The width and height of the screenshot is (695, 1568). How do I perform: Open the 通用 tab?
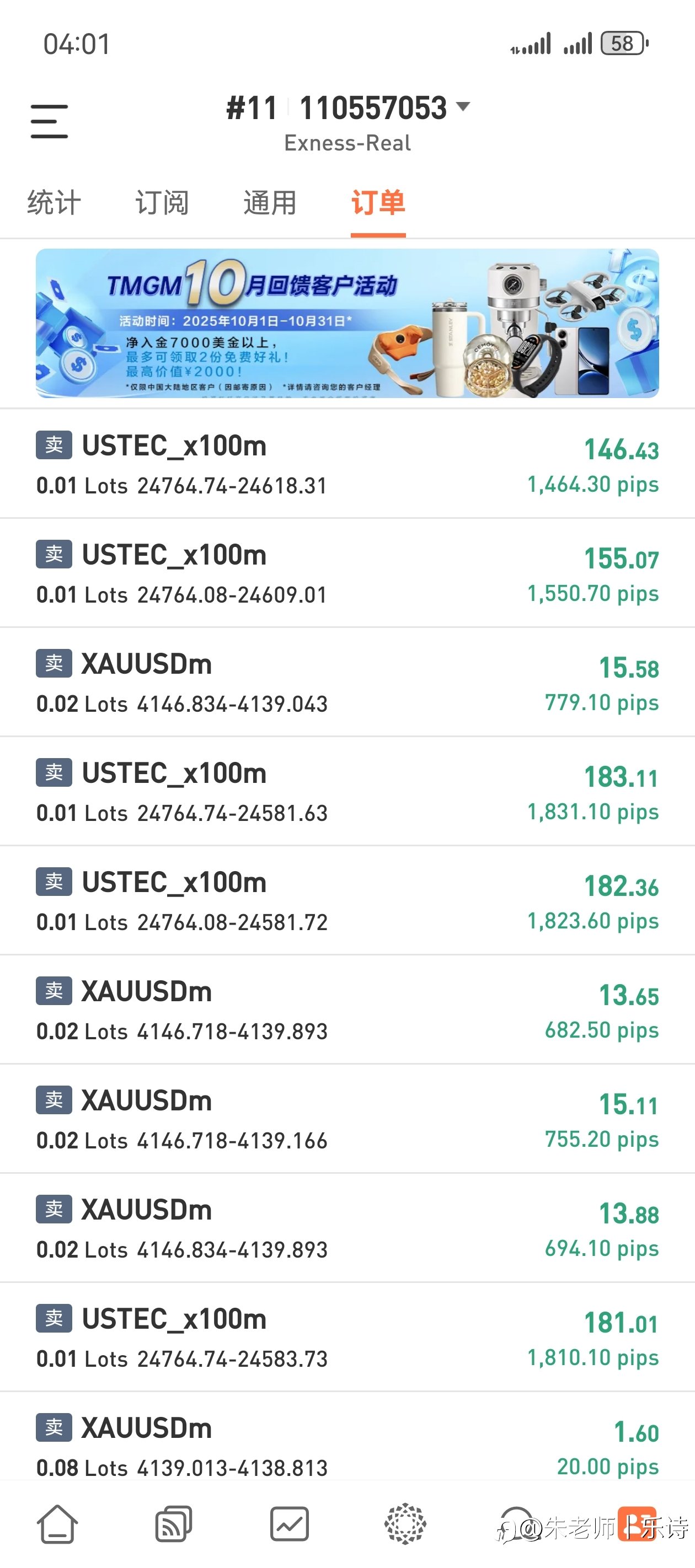tap(270, 203)
